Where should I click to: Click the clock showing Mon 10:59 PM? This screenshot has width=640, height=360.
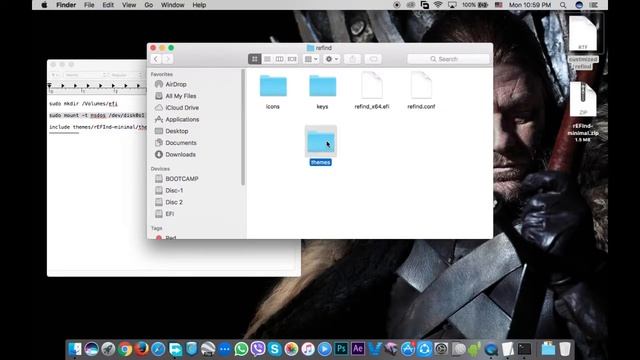coord(530,5)
